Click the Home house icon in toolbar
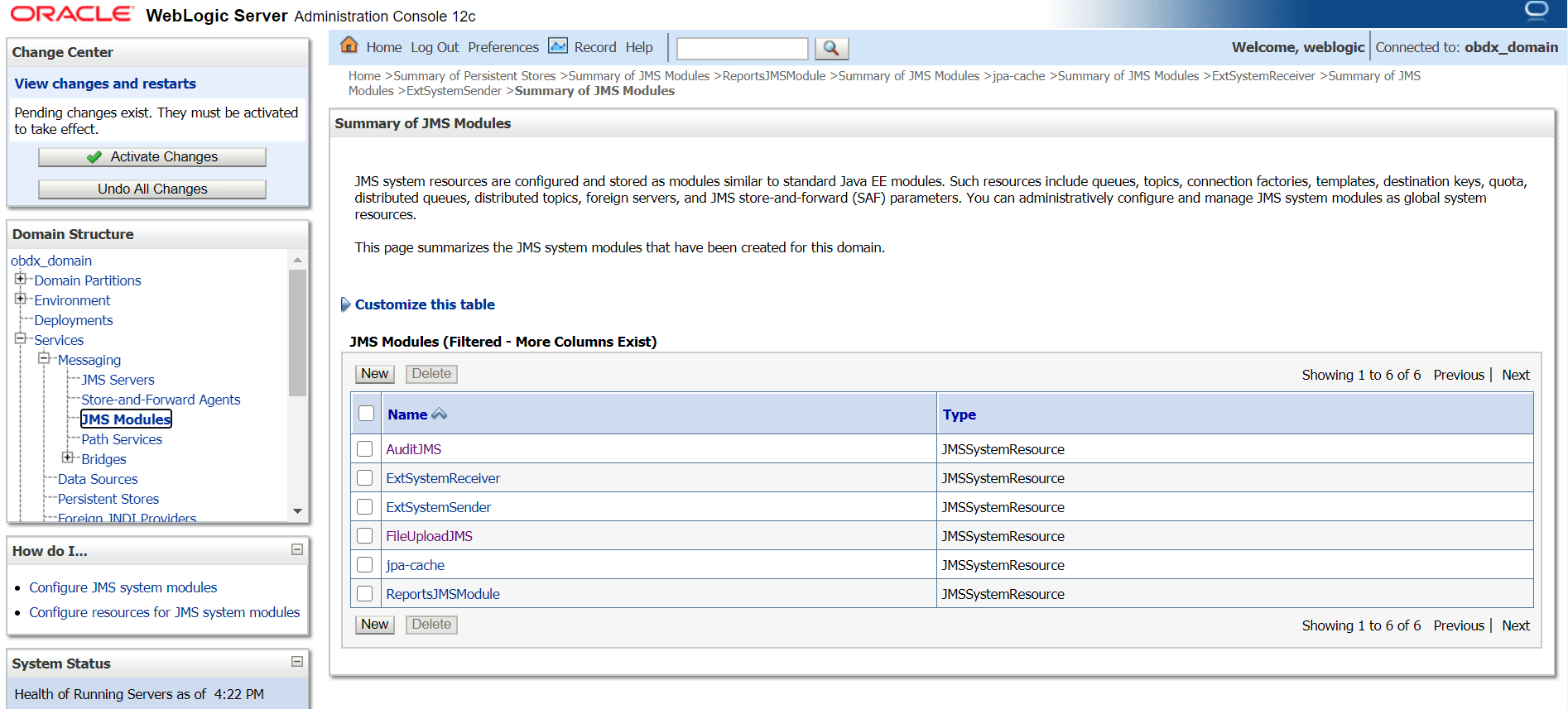1568x709 pixels. point(349,46)
